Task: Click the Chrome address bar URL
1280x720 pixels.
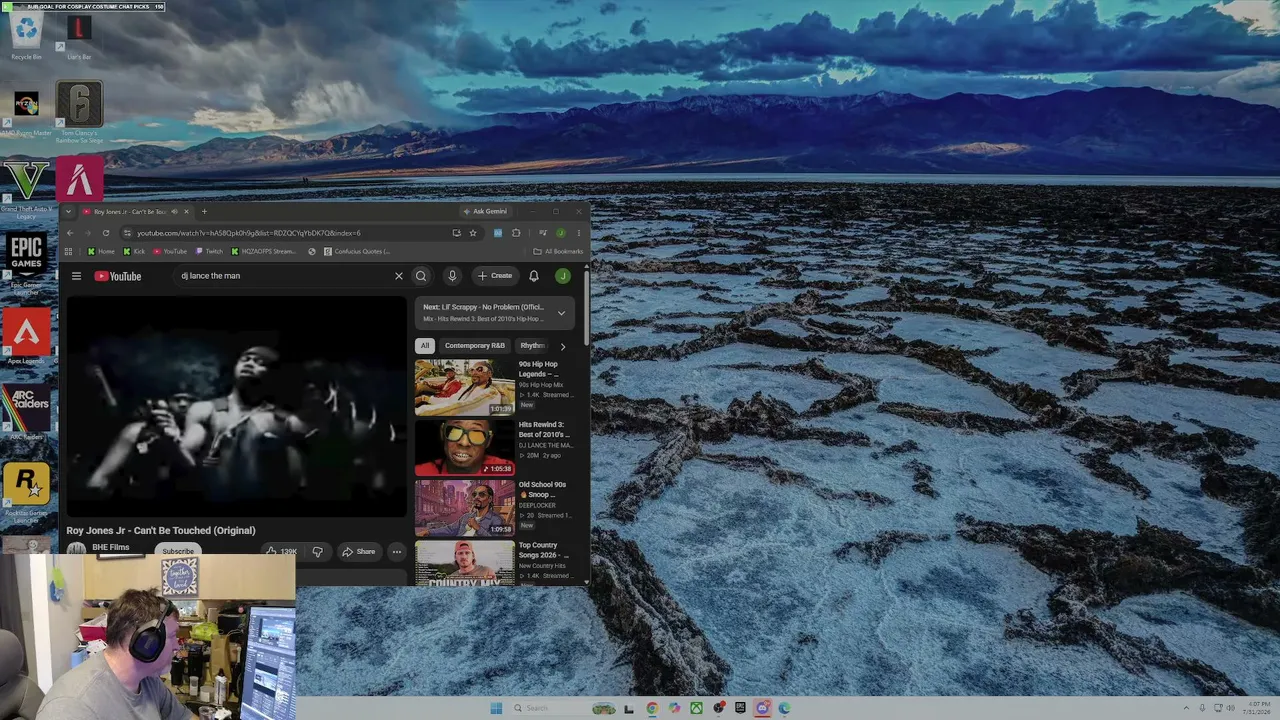Action: click(249, 233)
